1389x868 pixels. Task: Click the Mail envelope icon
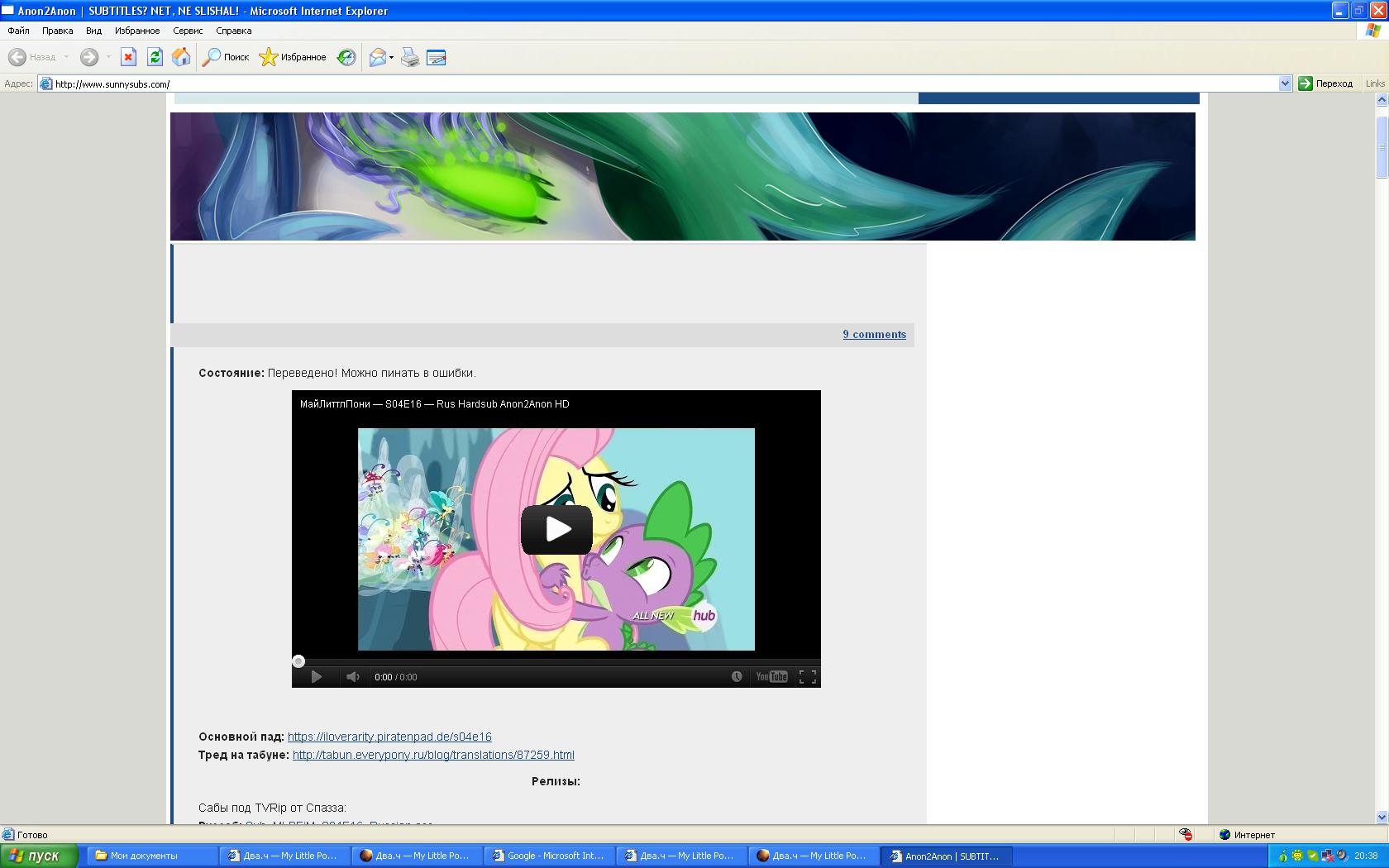[378, 57]
